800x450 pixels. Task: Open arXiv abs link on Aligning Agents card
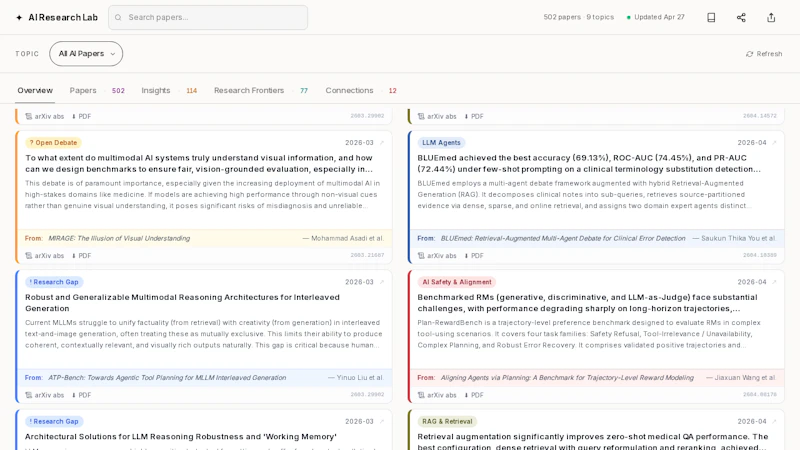(x=437, y=395)
